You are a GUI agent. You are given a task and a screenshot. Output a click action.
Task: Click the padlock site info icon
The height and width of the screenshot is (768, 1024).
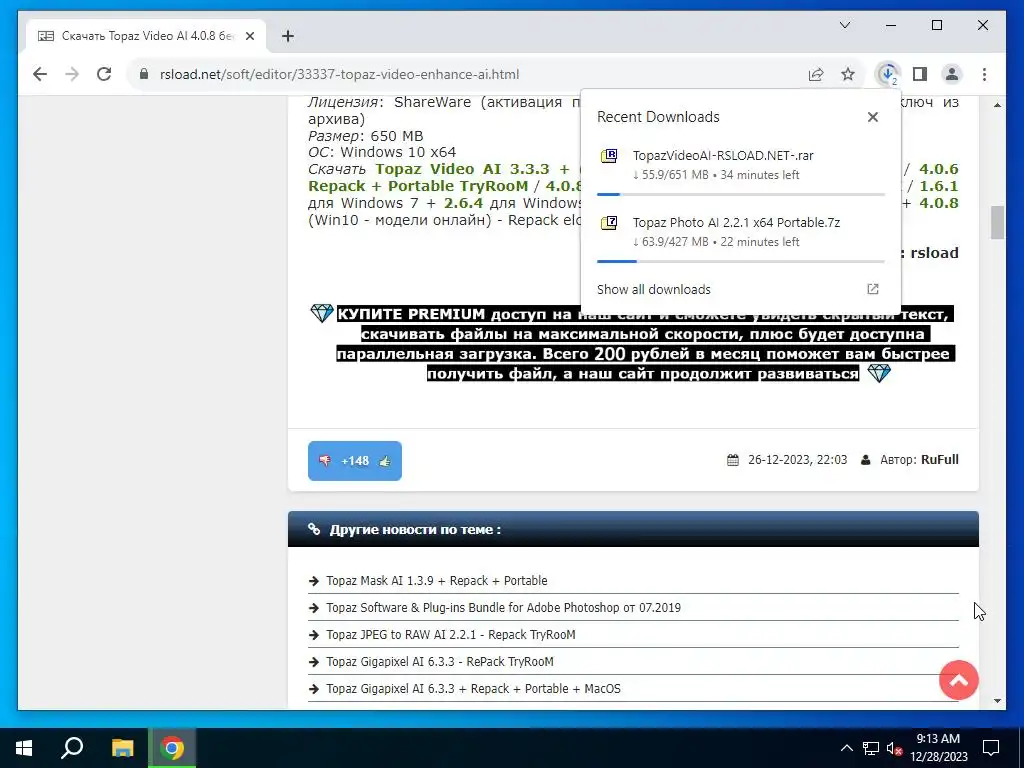(144, 74)
